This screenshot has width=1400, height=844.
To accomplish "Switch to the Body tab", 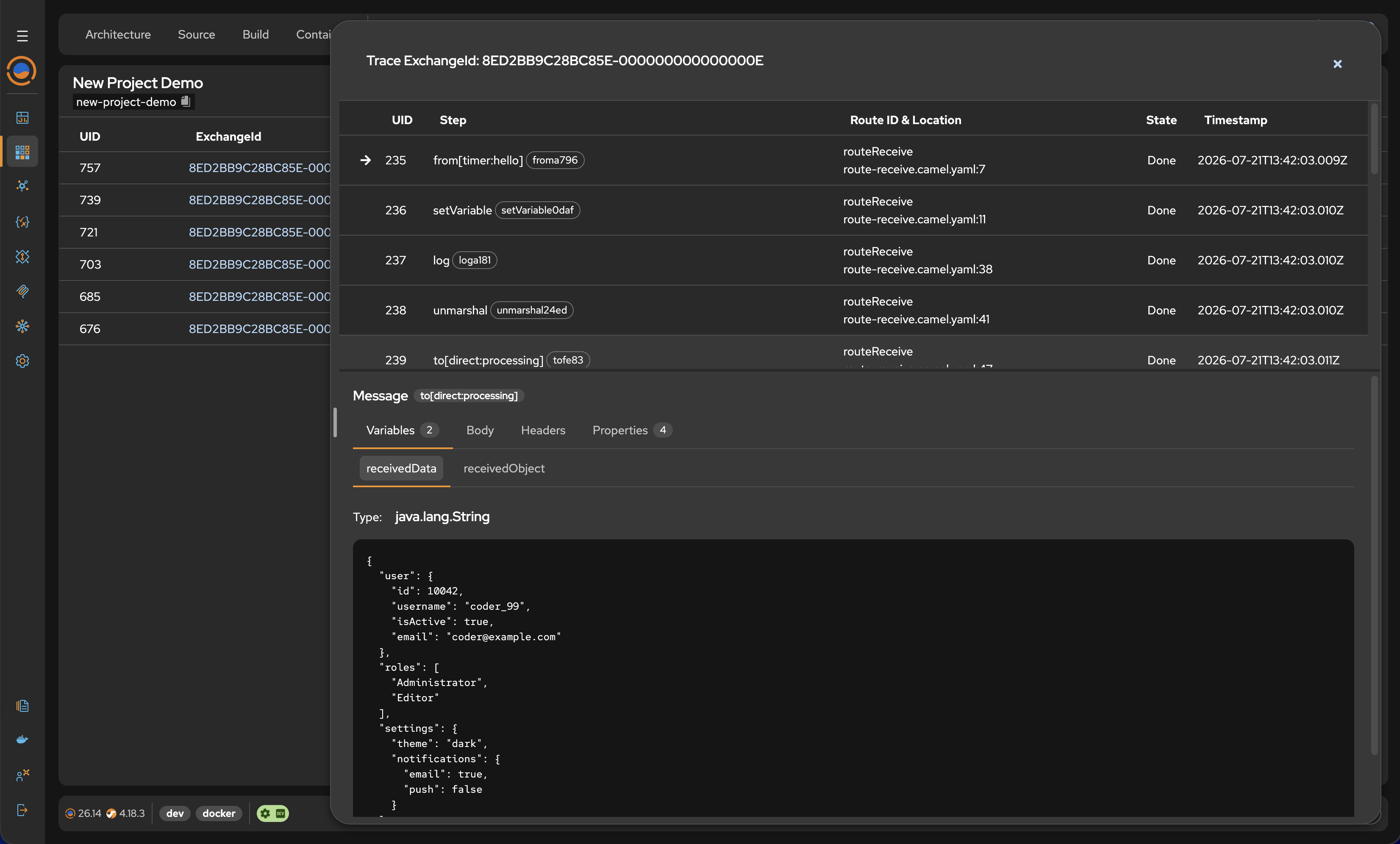I will tap(480, 430).
